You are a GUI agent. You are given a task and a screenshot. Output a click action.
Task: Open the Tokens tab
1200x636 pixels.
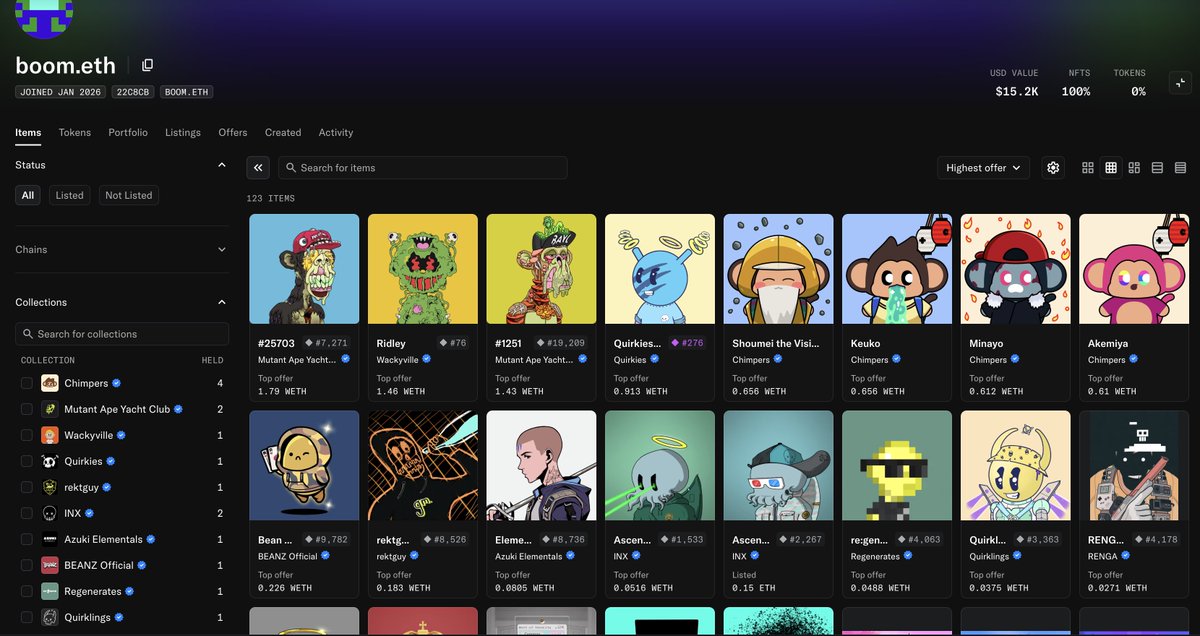(75, 132)
